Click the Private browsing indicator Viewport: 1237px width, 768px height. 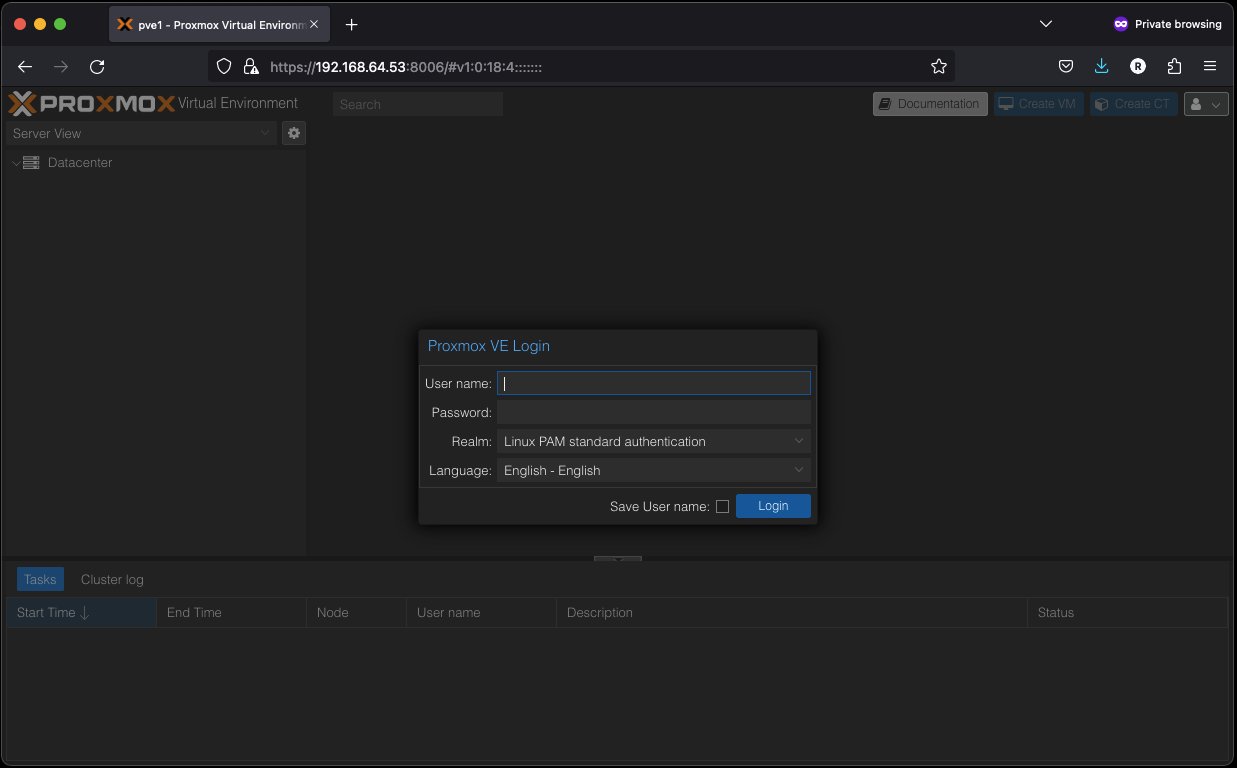1167,24
